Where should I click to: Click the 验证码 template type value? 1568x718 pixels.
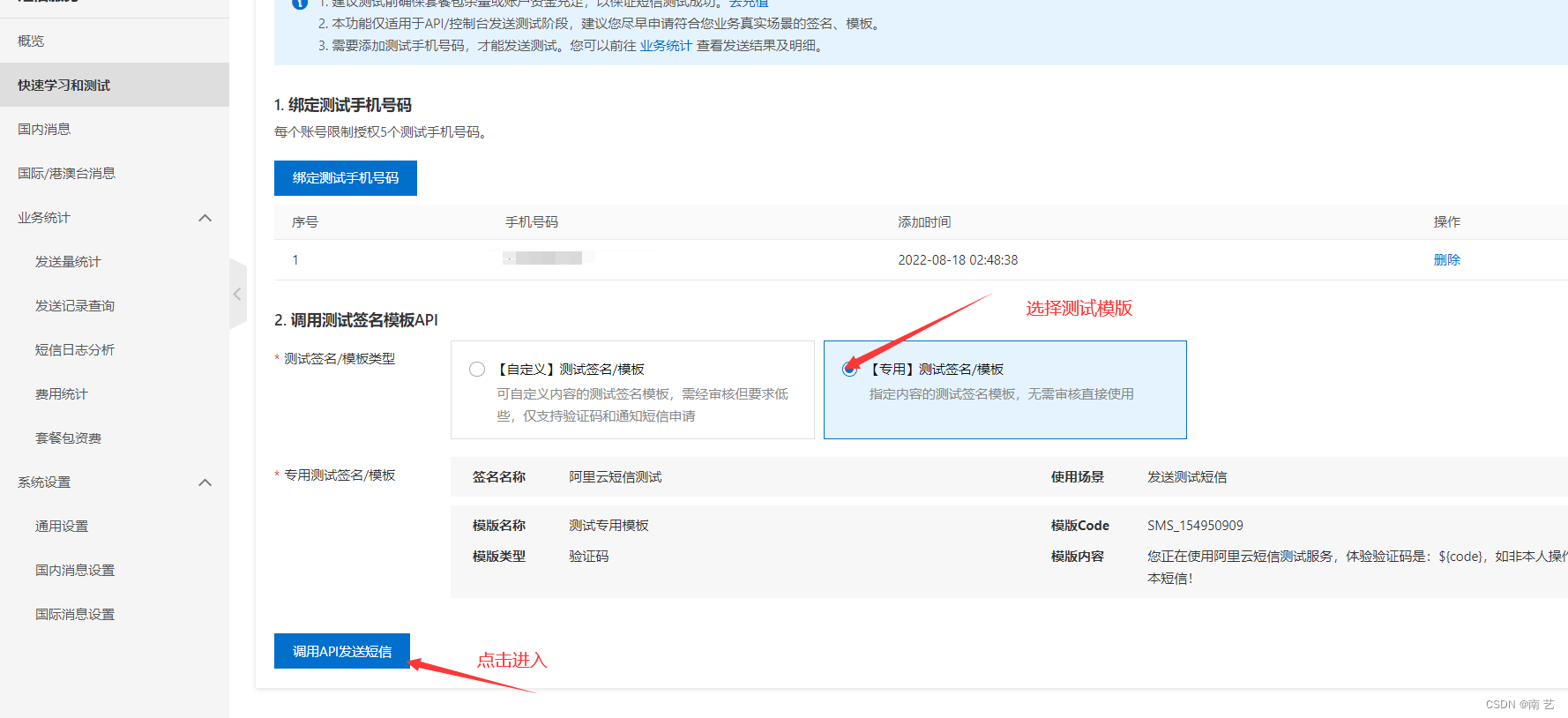pos(589,557)
